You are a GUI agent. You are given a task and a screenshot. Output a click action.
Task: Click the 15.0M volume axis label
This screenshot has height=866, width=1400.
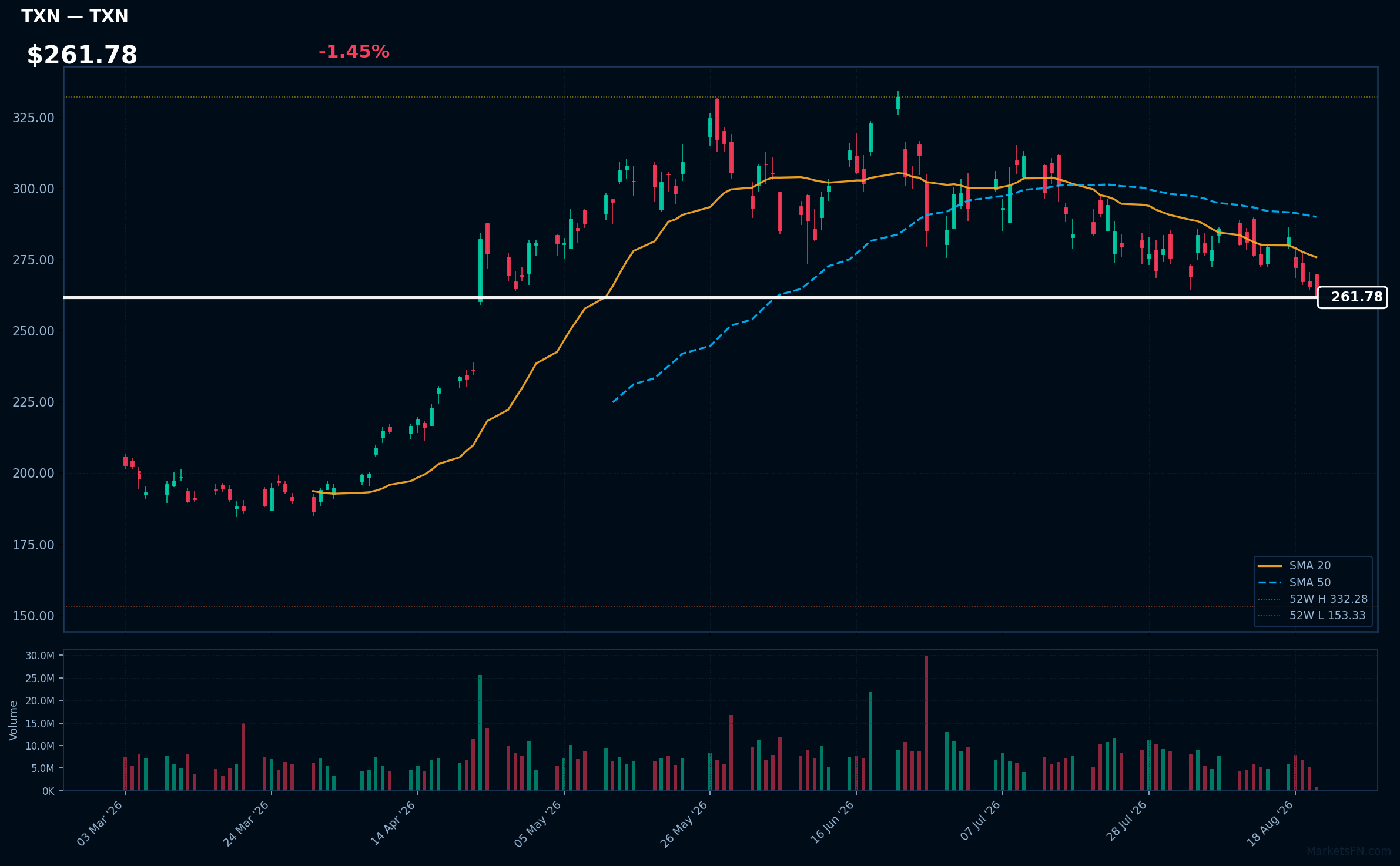(40, 724)
